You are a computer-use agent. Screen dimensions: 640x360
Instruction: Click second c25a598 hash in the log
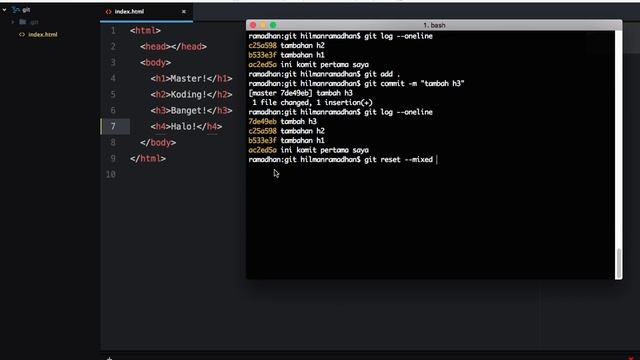click(x=262, y=131)
